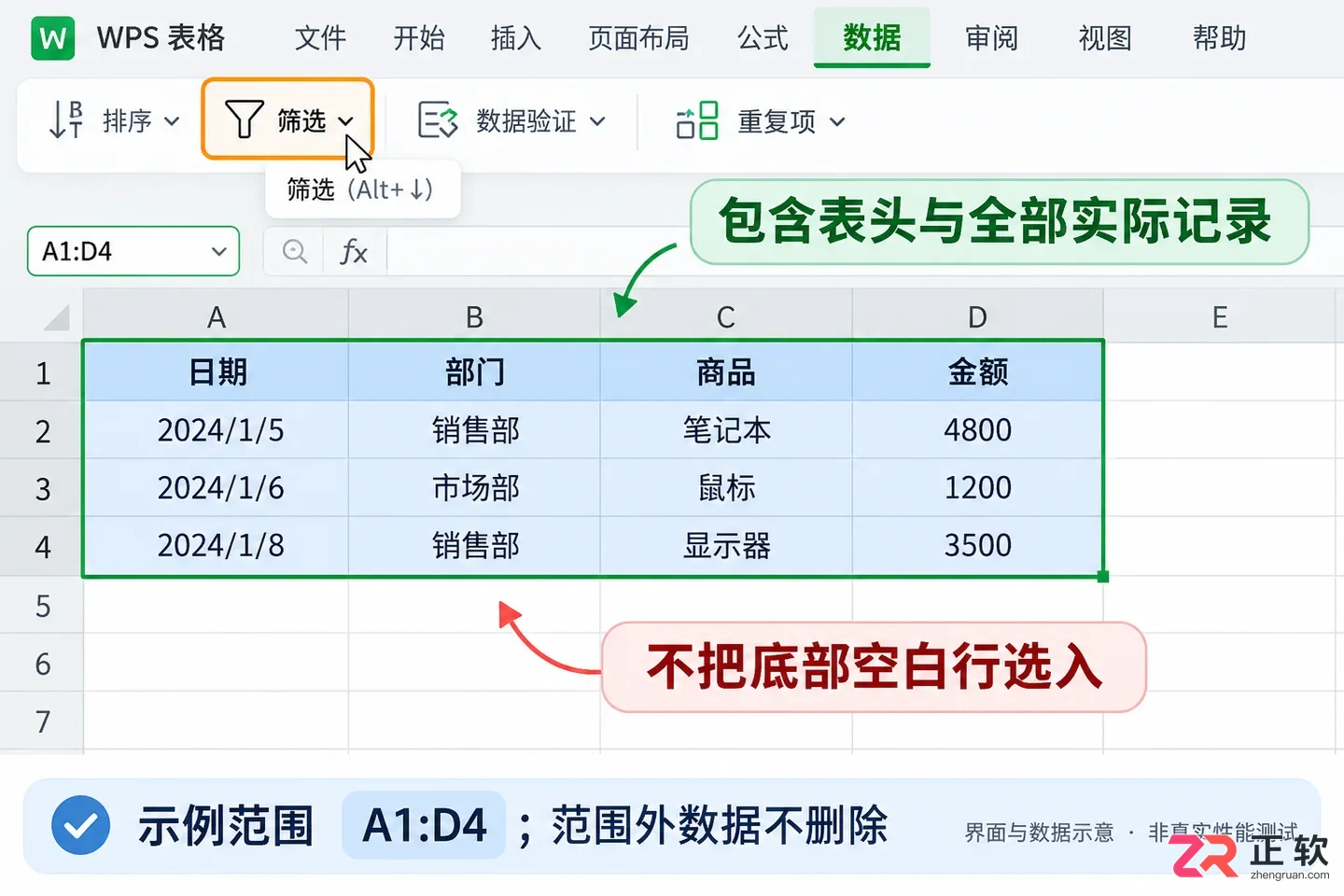The width and height of the screenshot is (1344, 896).
Task: Click cell containing 笔记本
Action: click(726, 430)
